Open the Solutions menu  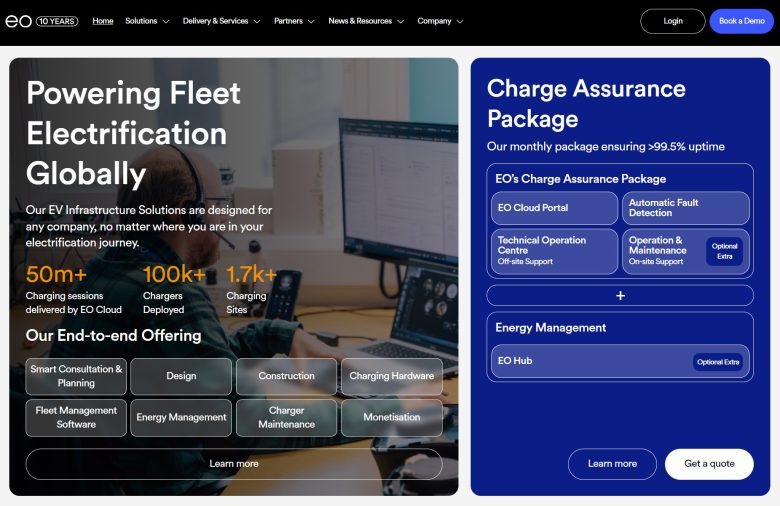tap(141, 21)
